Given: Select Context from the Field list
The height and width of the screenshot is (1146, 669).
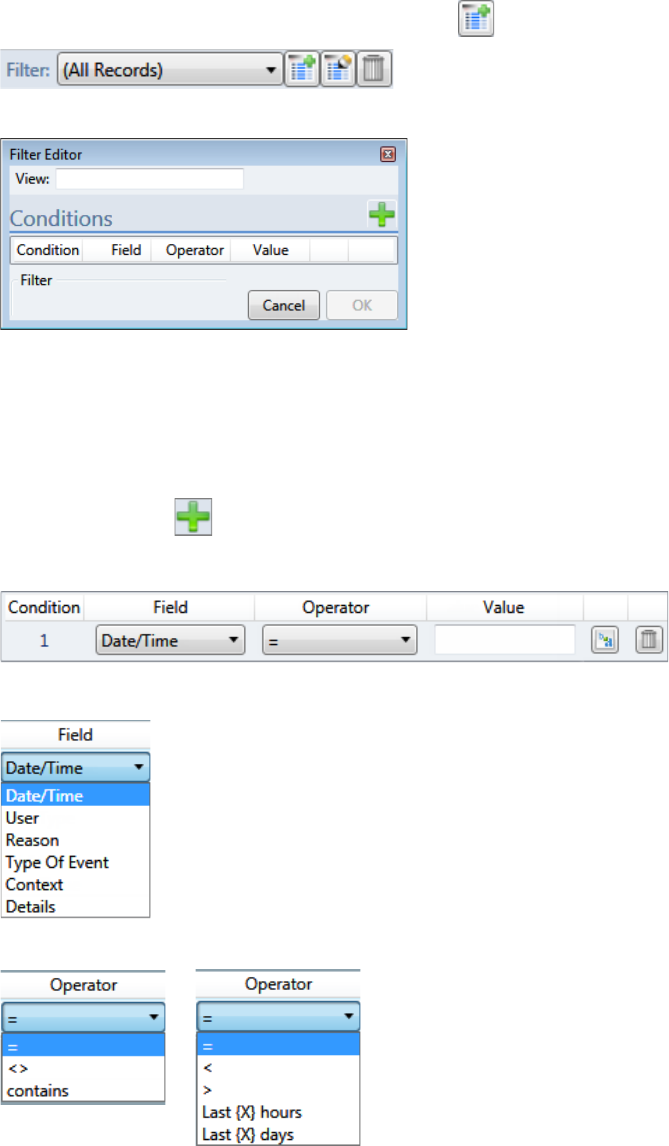Looking at the screenshot, I should pyautogui.click(x=75, y=884).
